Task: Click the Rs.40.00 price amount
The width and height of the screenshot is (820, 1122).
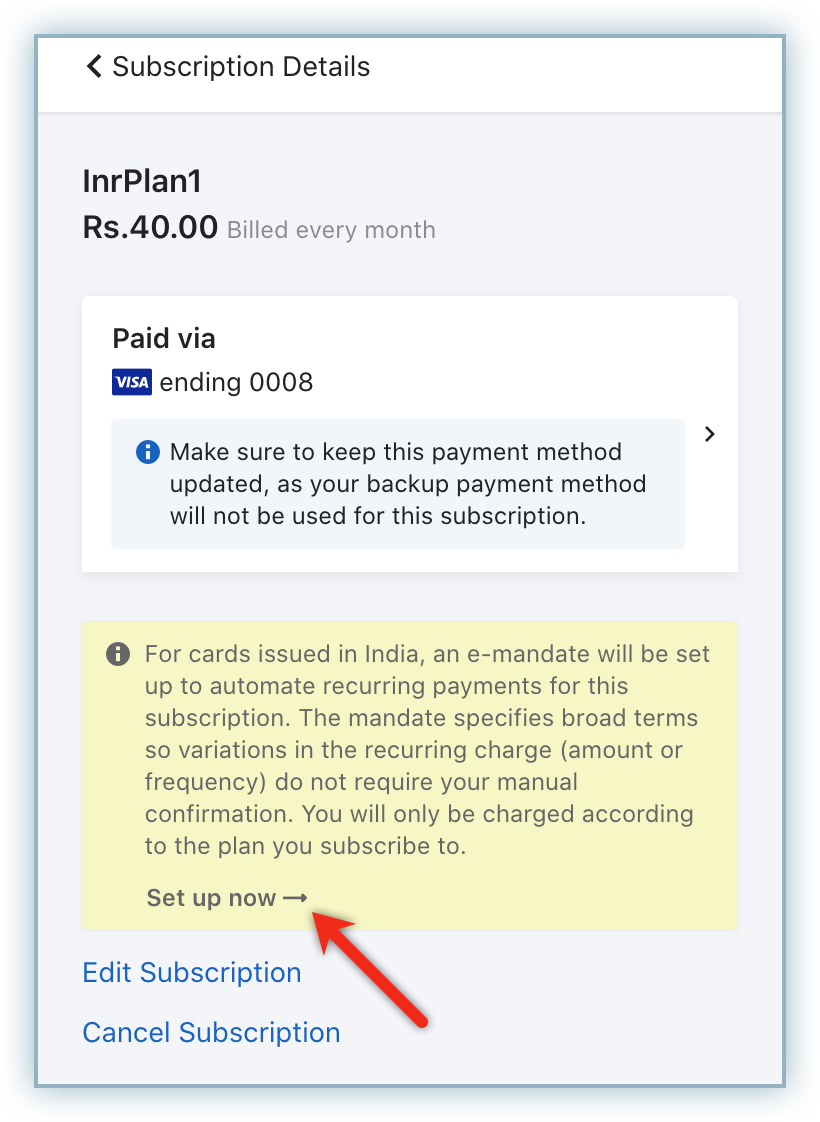Action: coord(150,228)
